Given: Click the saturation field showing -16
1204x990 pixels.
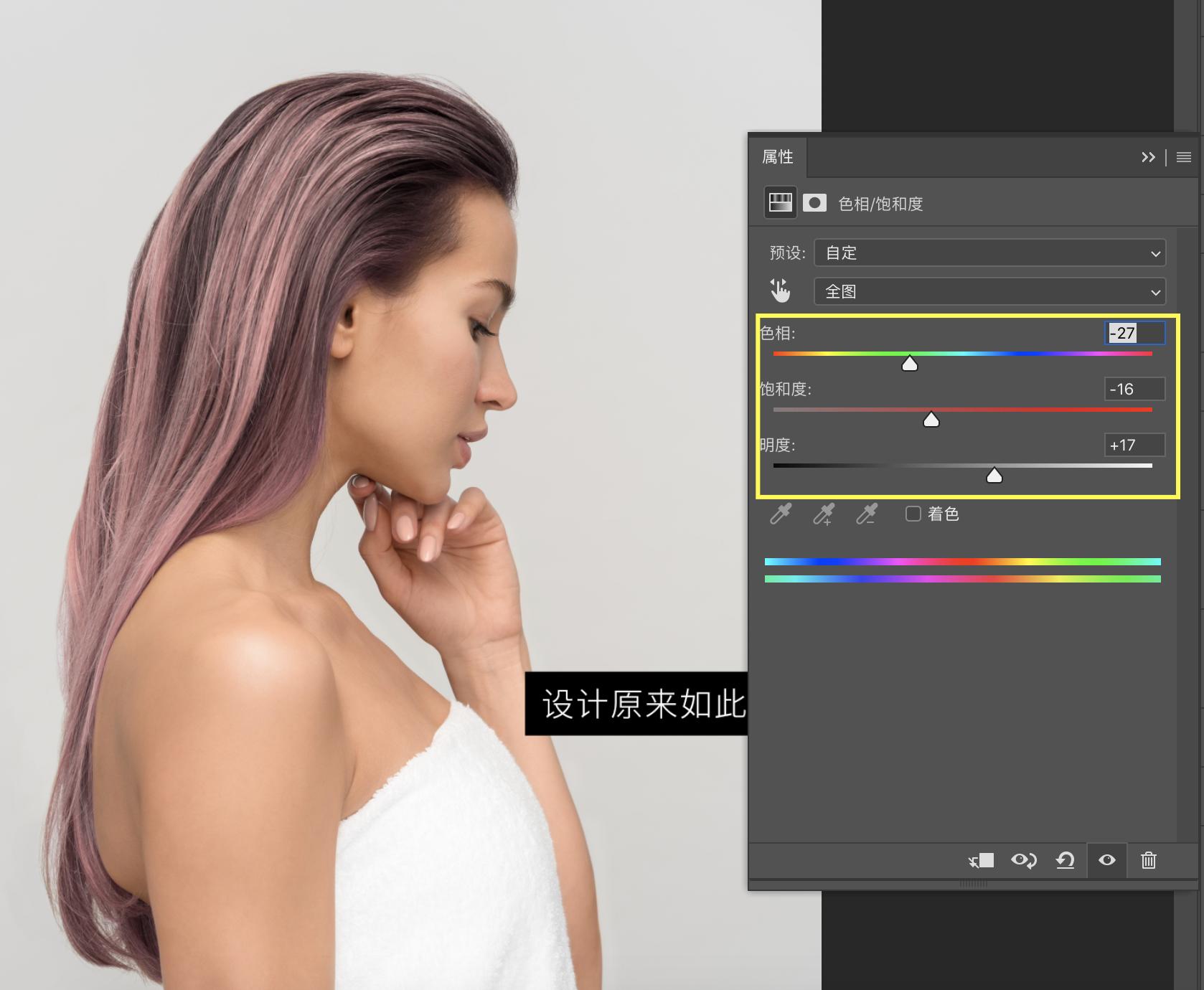Looking at the screenshot, I should (1135, 389).
